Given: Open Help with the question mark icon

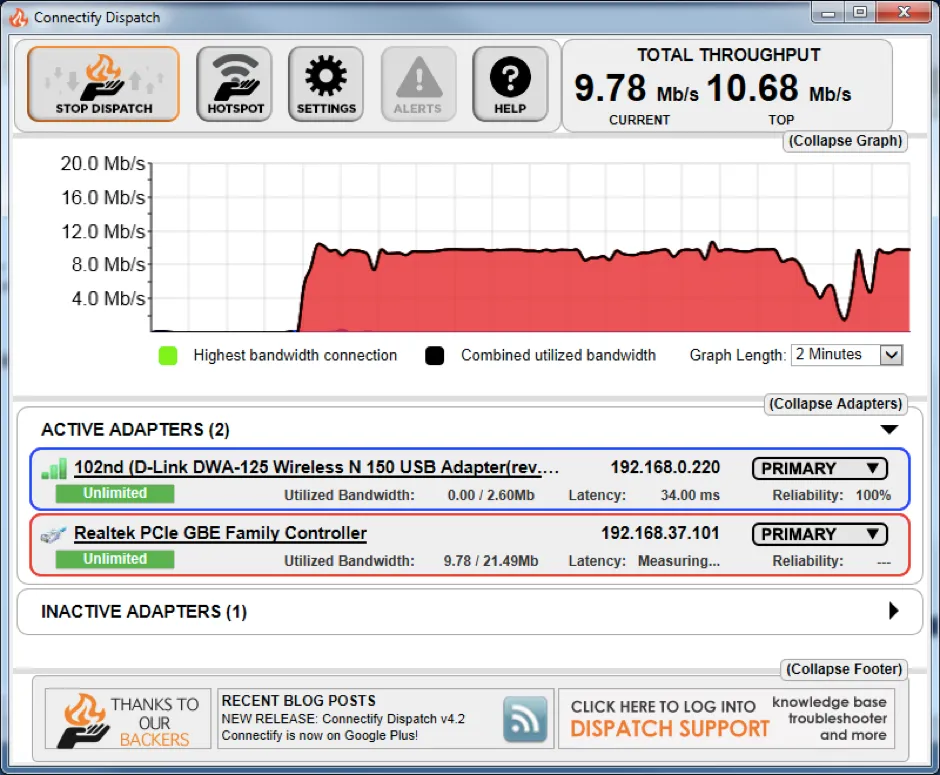Looking at the screenshot, I should [x=510, y=84].
